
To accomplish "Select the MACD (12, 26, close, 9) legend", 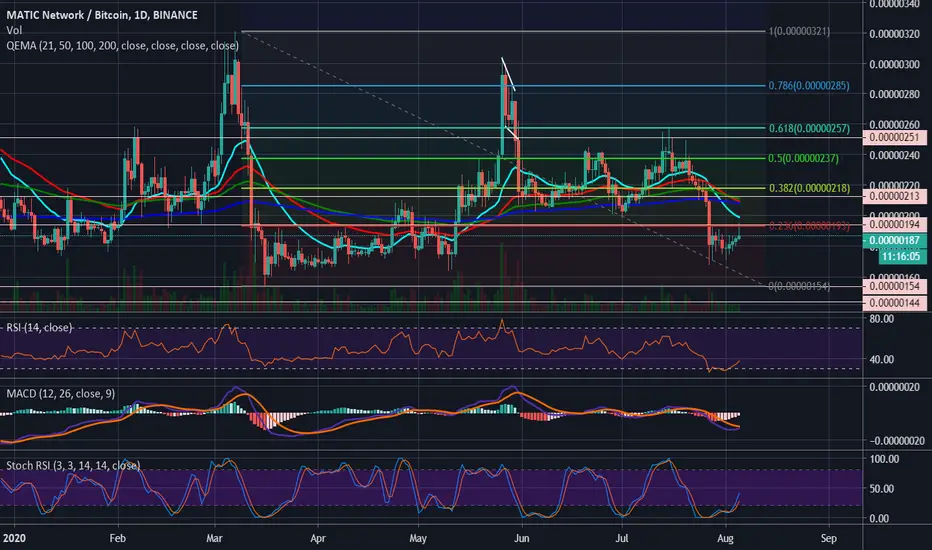I will [61, 394].
